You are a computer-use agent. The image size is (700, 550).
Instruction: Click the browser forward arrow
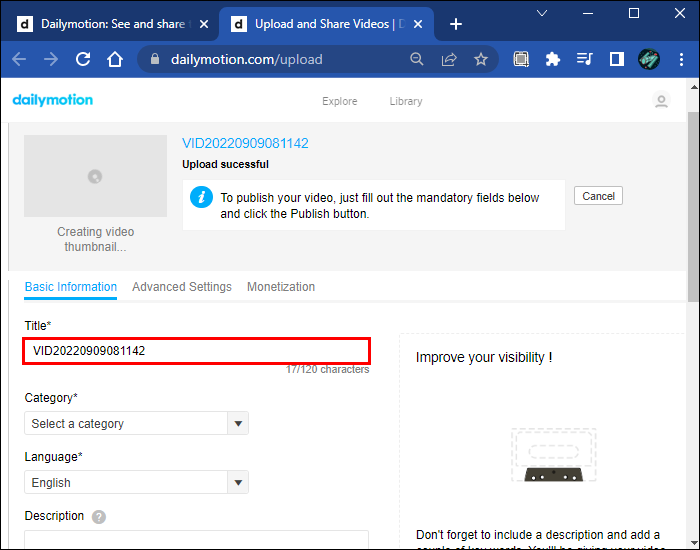(51, 59)
